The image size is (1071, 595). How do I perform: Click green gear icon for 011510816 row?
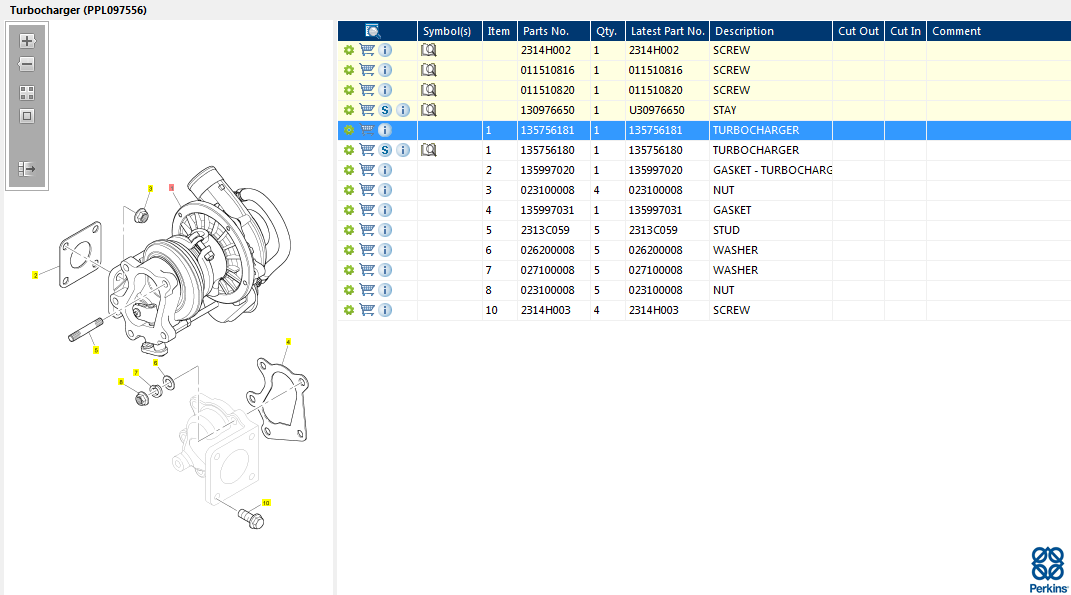tap(349, 70)
